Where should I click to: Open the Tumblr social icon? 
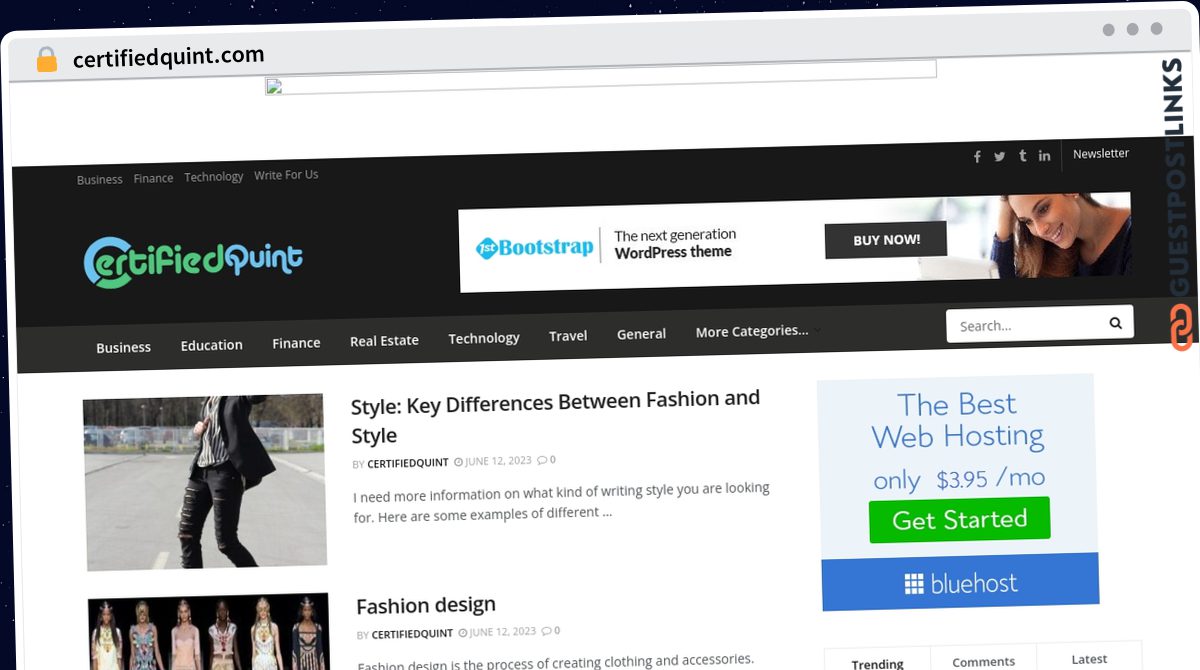coord(1022,156)
